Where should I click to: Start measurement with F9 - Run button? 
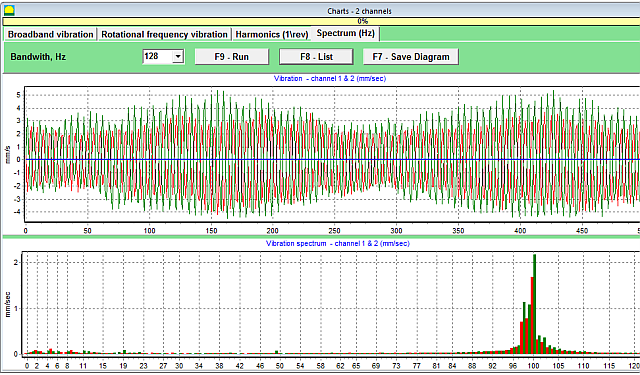click(x=231, y=57)
